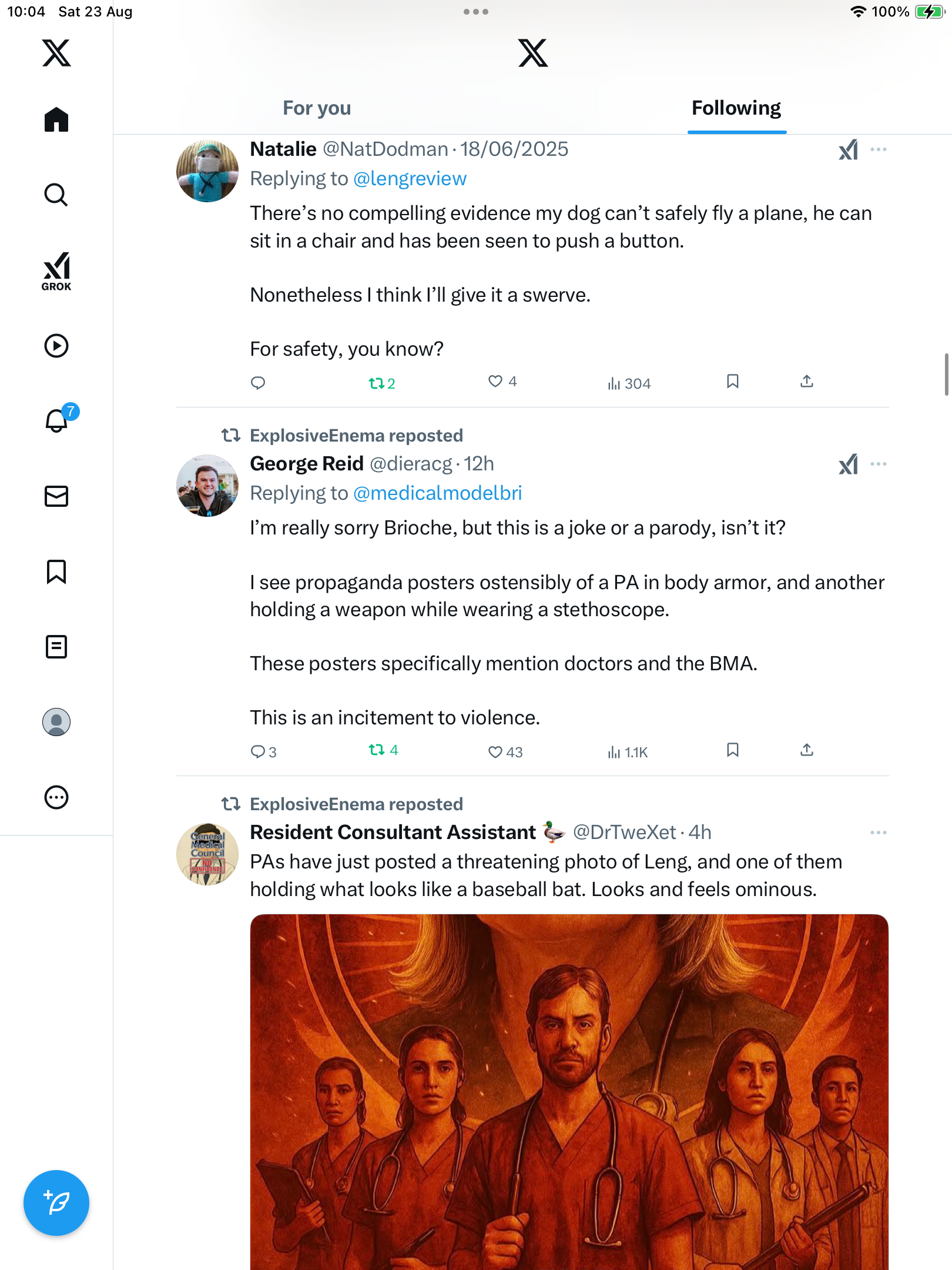The image size is (952, 1270).
Task: Open more options on George Reid's post
Action: pos(879,464)
